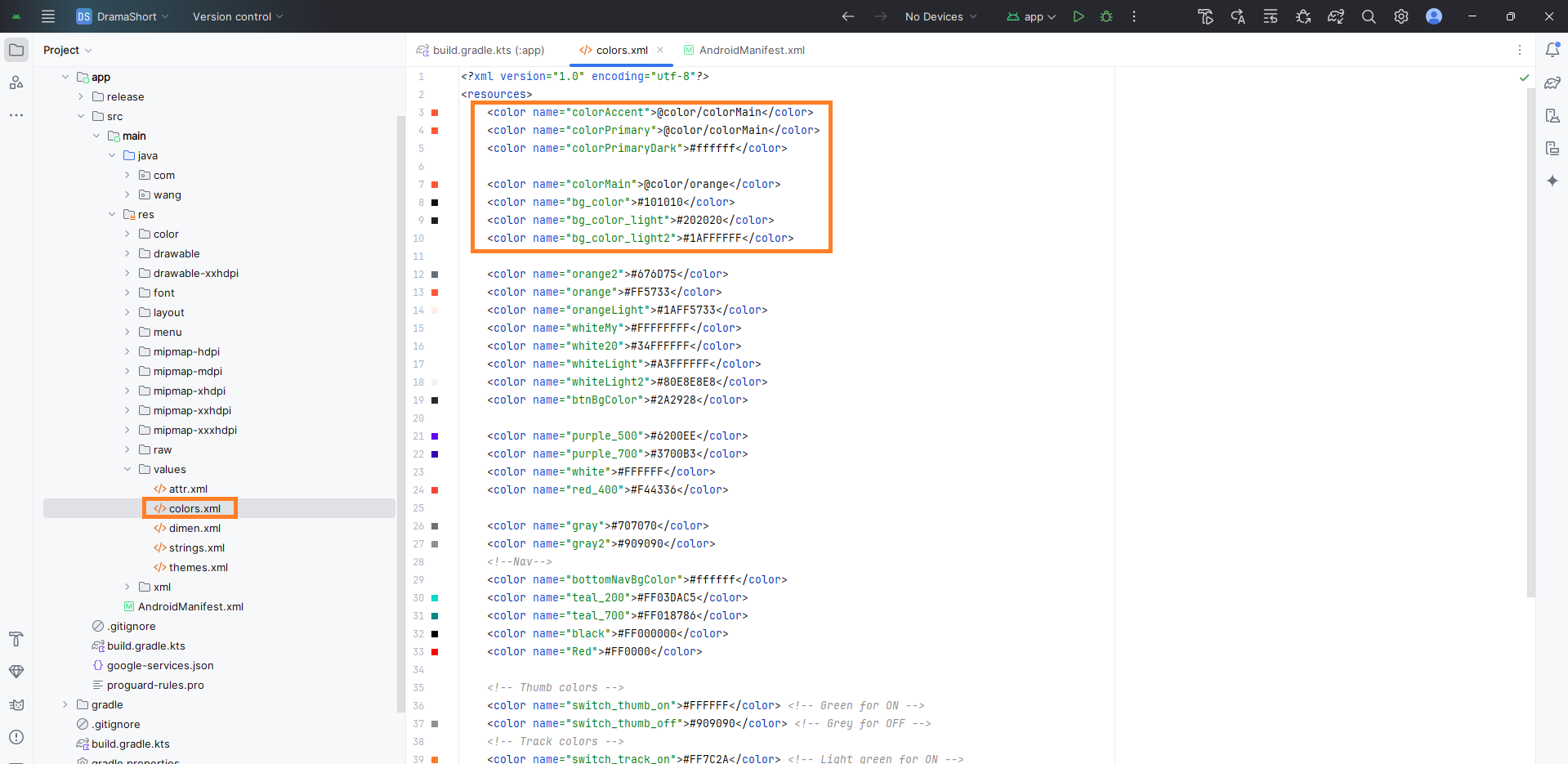This screenshot has height=764, width=1568.
Task: Open more run actions menu
Action: [1134, 16]
